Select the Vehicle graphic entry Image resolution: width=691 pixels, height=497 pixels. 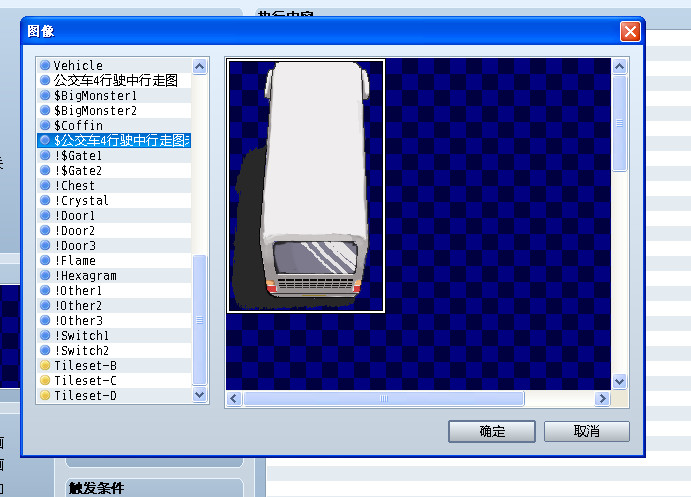click(x=114, y=65)
